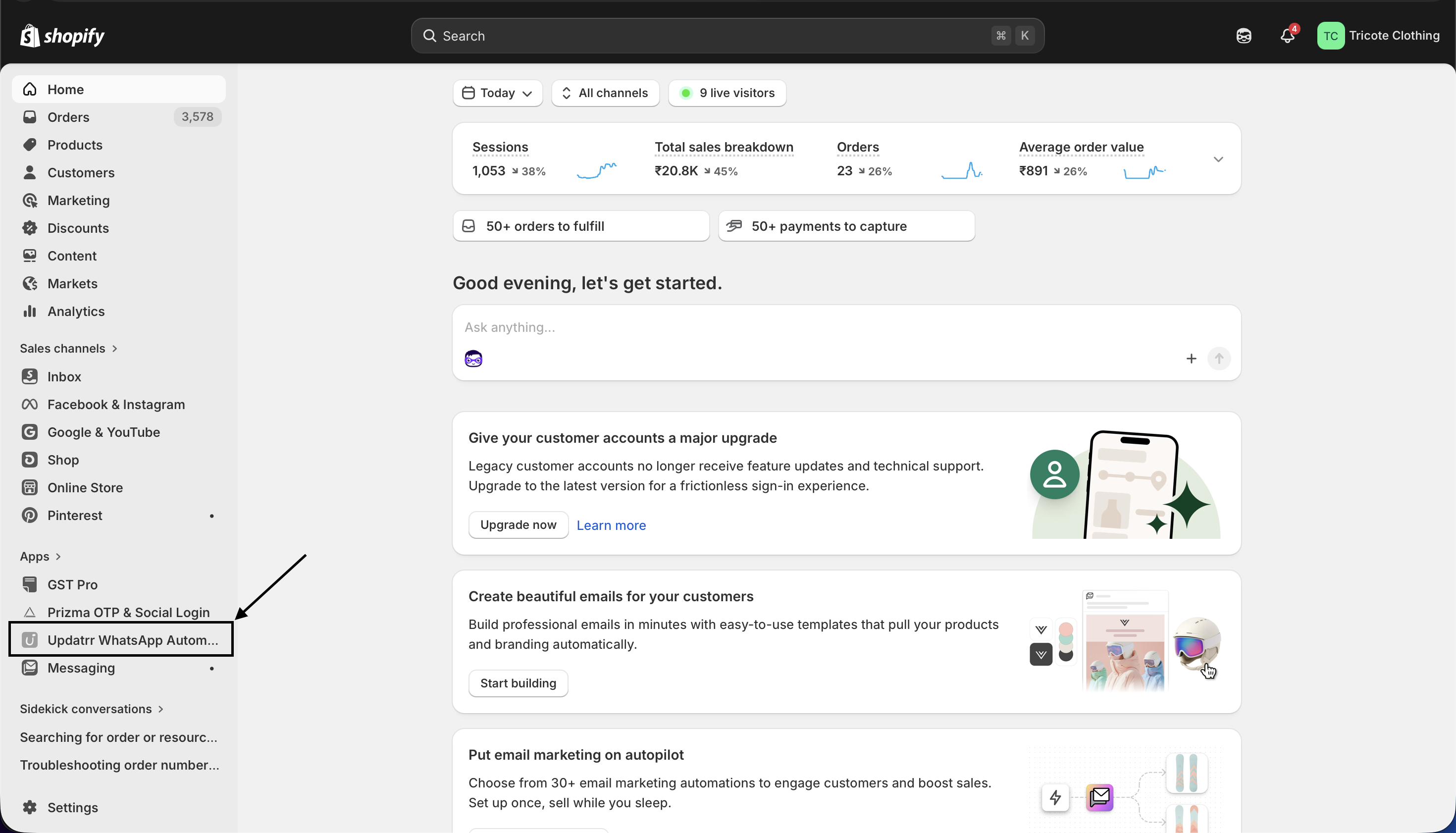
Task: Open the Learn more link
Action: coord(611,524)
